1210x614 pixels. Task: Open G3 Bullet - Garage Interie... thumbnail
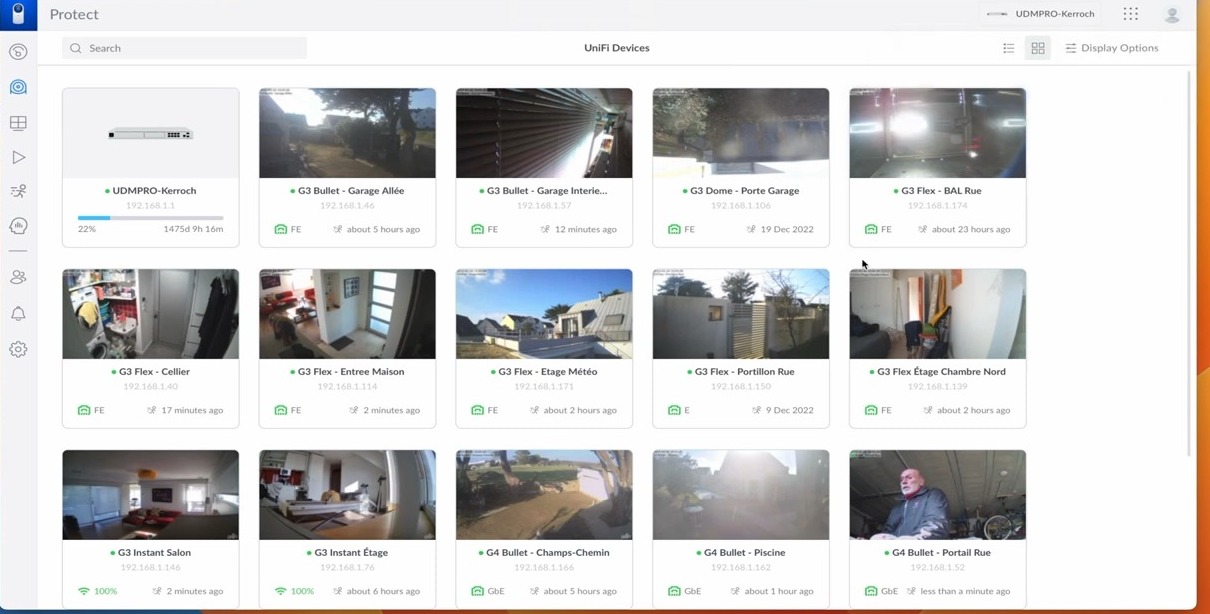(x=544, y=133)
